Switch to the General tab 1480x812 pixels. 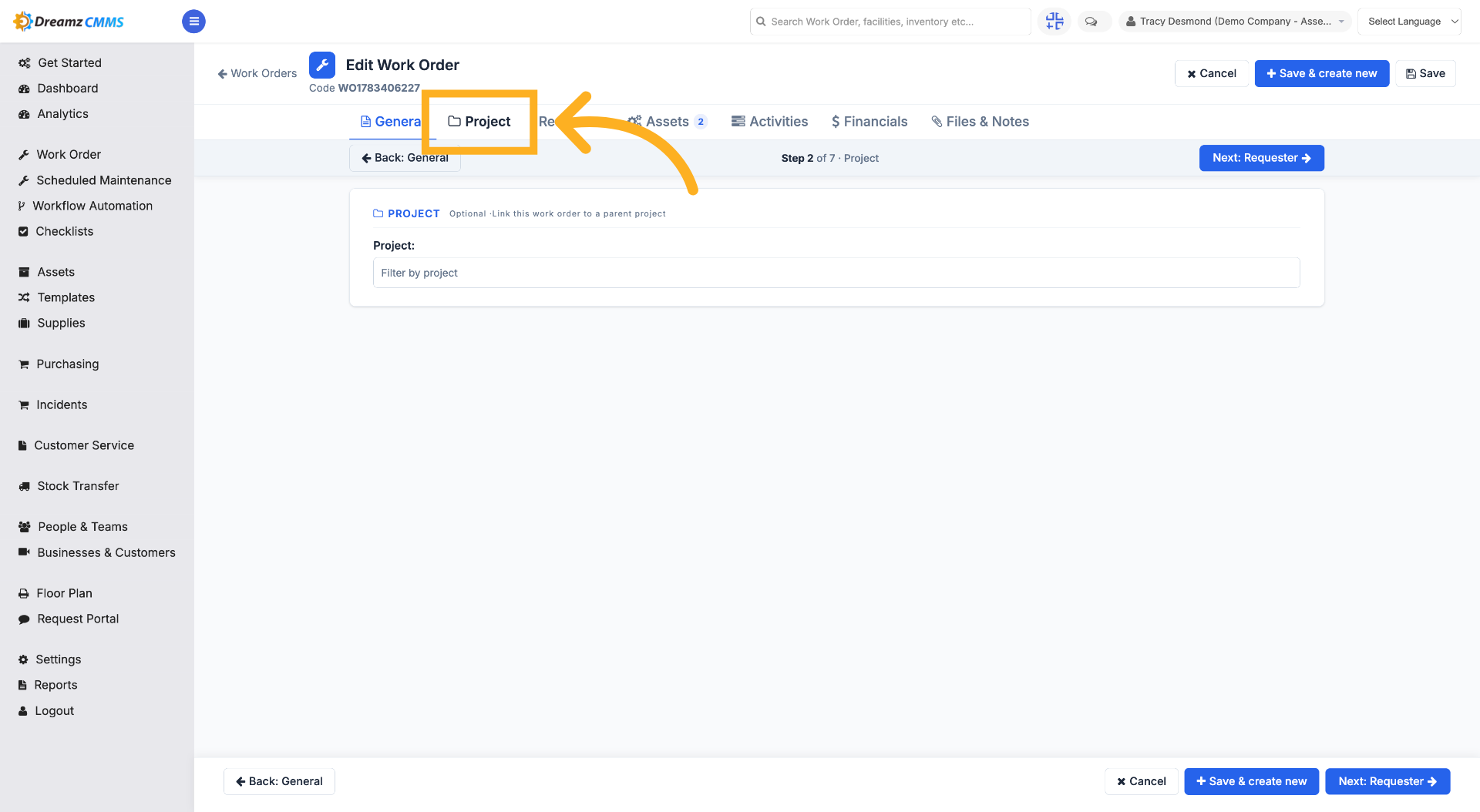click(x=391, y=122)
